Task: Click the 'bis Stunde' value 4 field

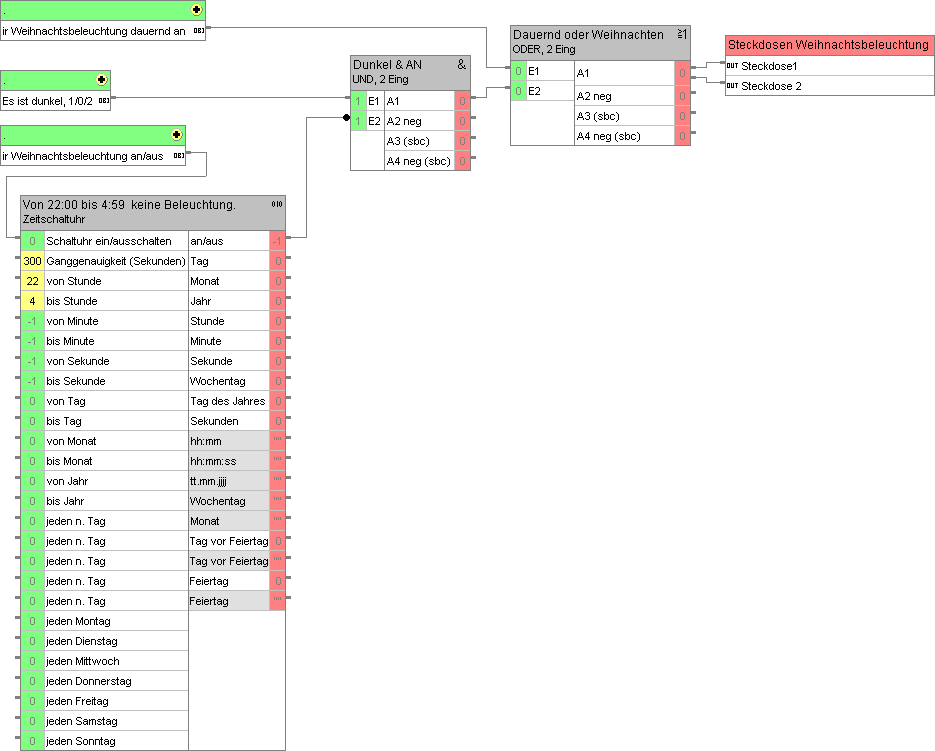Action: pos(32,301)
